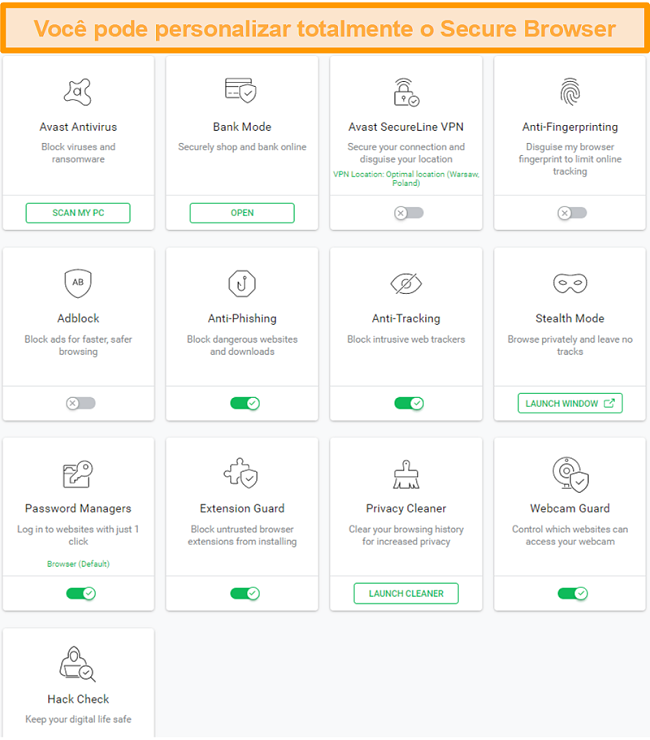Image resolution: width=650 pixels, height=740 pixels.
Task: Click the external link icon in Launch Window
Action: pos(609,404)
